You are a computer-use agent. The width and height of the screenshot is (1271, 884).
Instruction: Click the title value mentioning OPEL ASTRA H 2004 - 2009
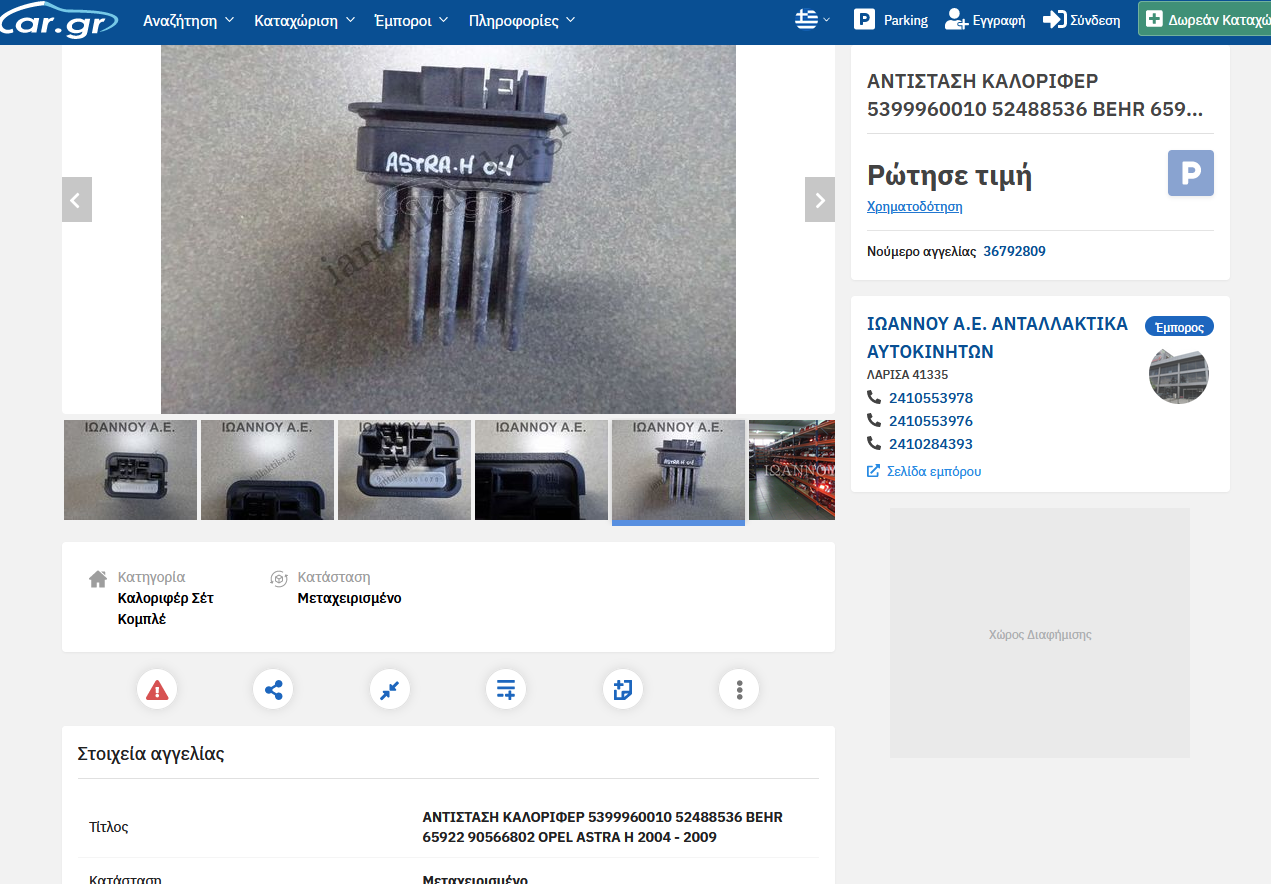coord(603,827)
